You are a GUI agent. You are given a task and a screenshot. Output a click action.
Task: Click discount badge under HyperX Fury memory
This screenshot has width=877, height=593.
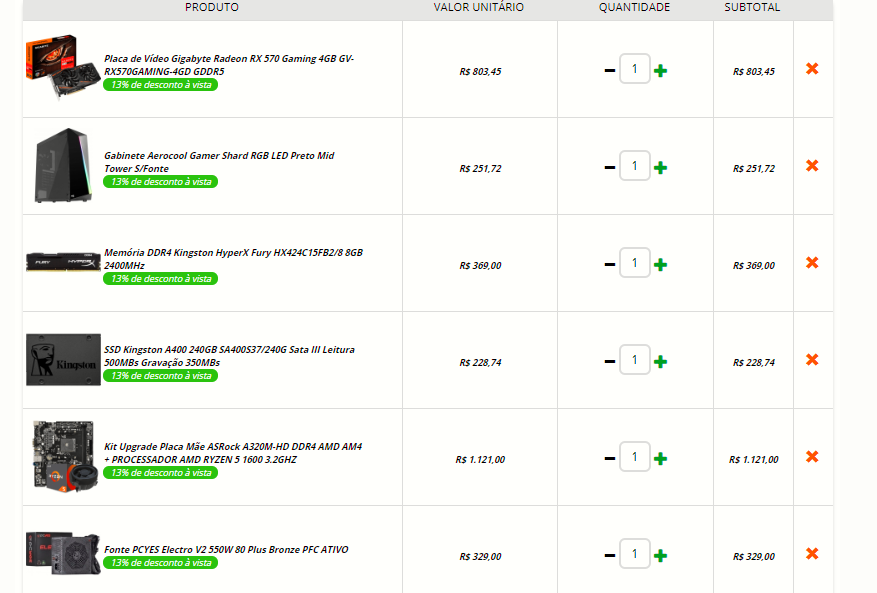[x=161, y=279]
